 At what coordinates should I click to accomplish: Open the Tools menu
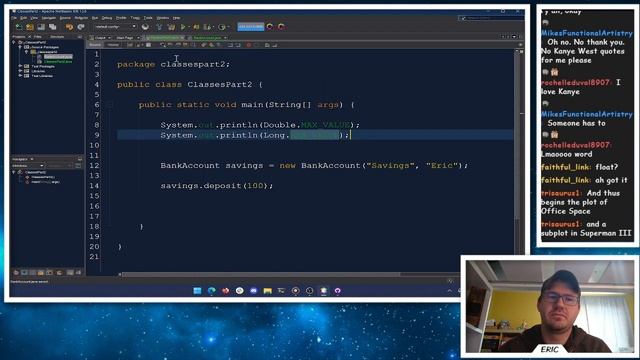pyautogui.click(x=148, y=18)
